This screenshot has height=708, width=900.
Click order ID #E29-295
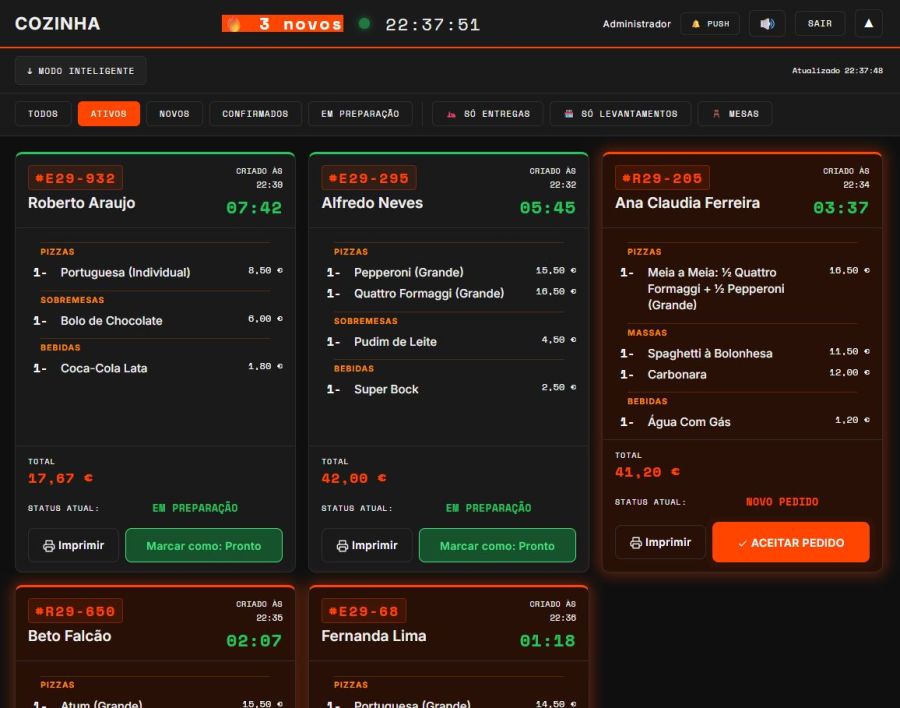pyautogui.click(x=369, y=178)
